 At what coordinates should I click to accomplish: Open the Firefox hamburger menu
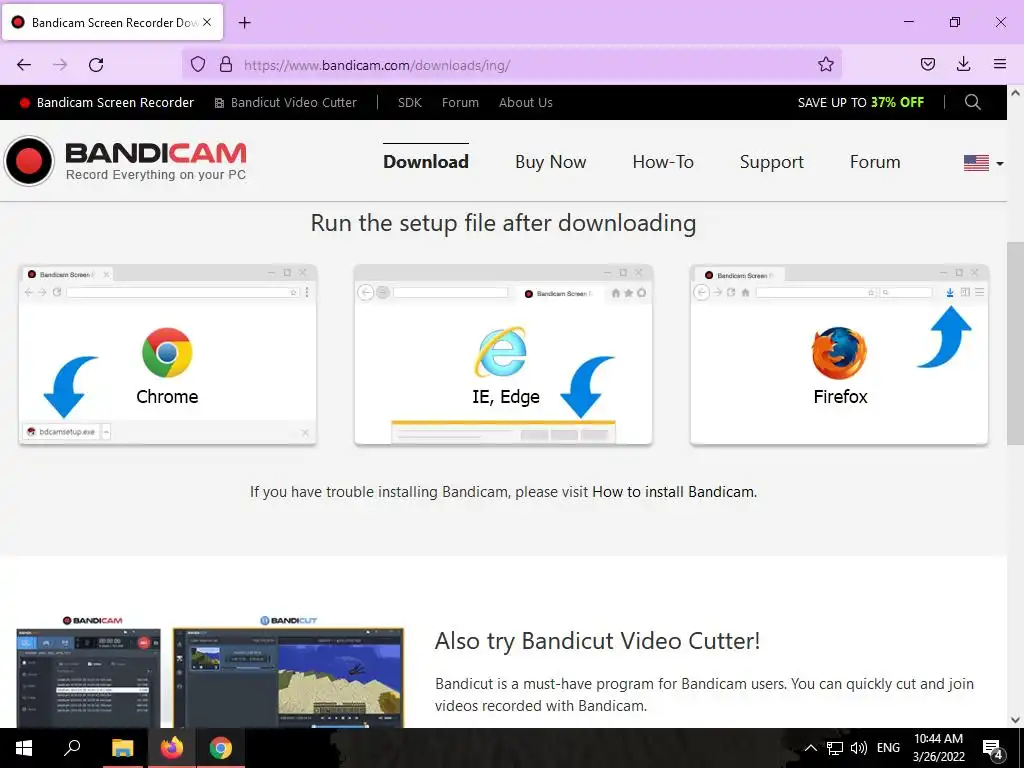coord(1000,64)
